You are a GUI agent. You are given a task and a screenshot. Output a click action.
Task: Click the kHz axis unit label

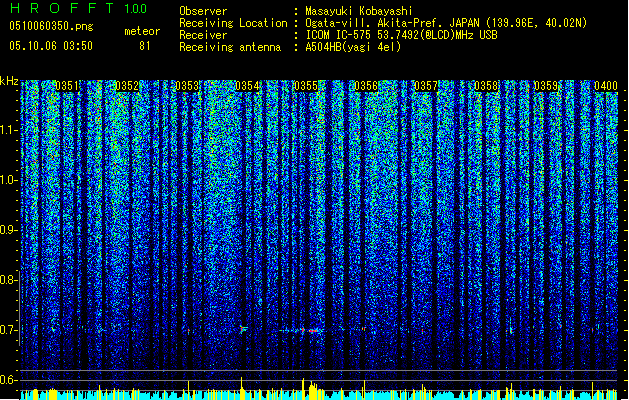[9, 81]
